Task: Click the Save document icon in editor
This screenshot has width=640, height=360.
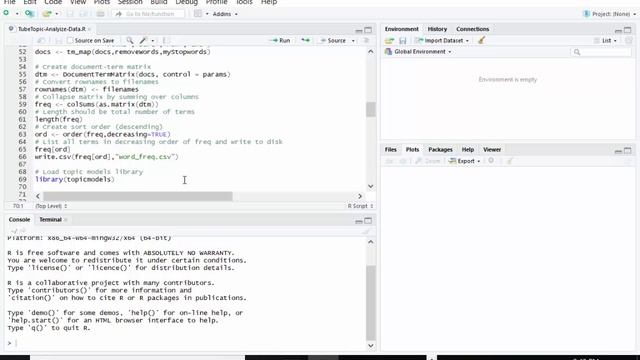Action: point(59,40)
